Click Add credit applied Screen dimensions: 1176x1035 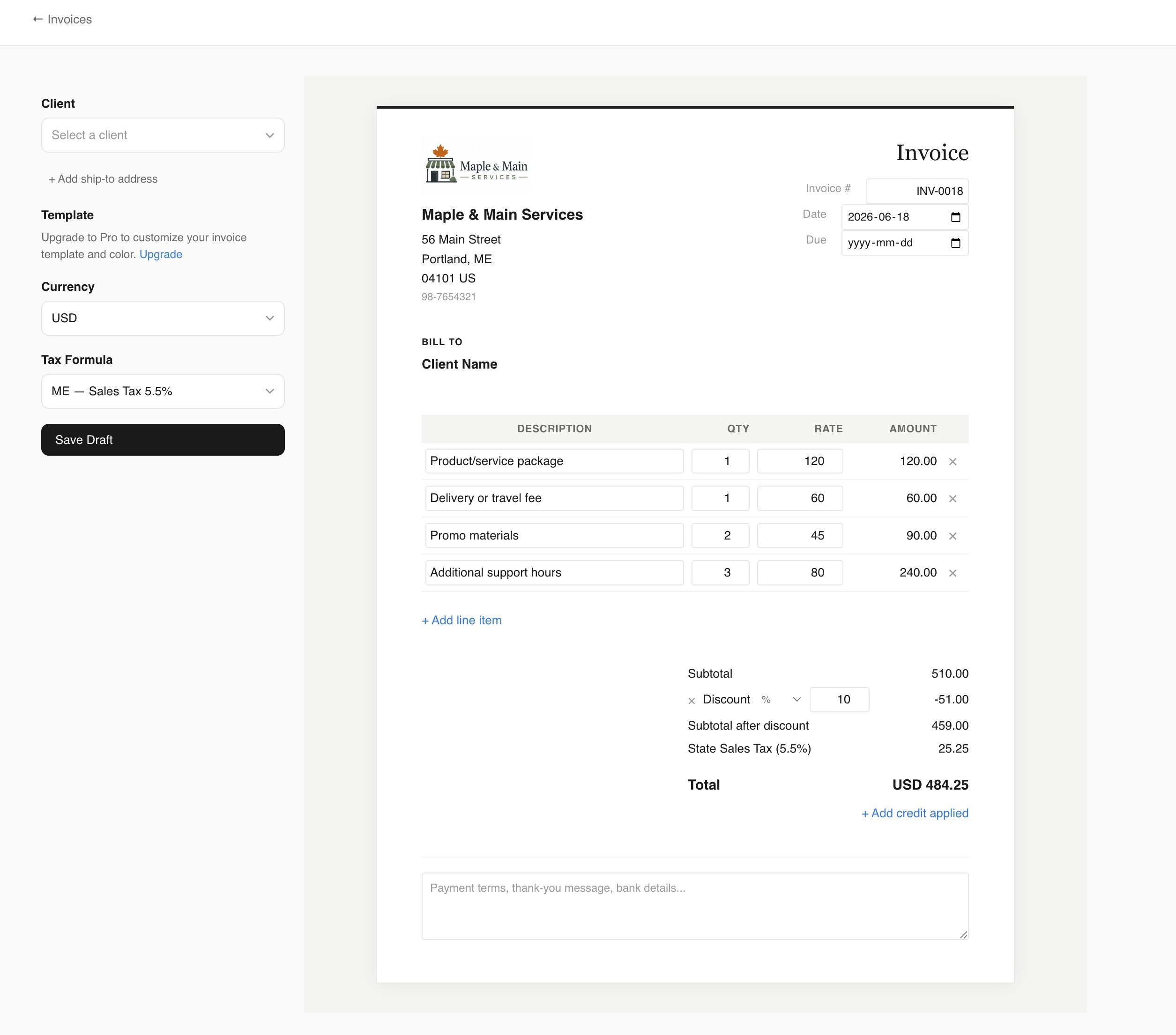915,813
